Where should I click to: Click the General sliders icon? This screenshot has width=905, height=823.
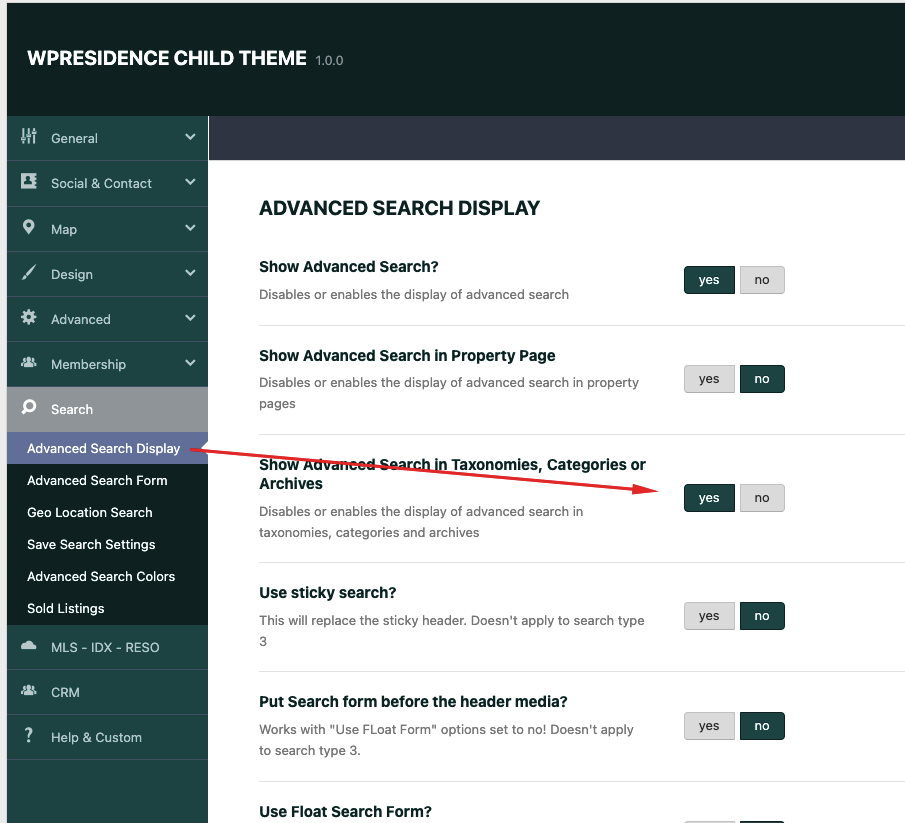[x=29, y=136]
